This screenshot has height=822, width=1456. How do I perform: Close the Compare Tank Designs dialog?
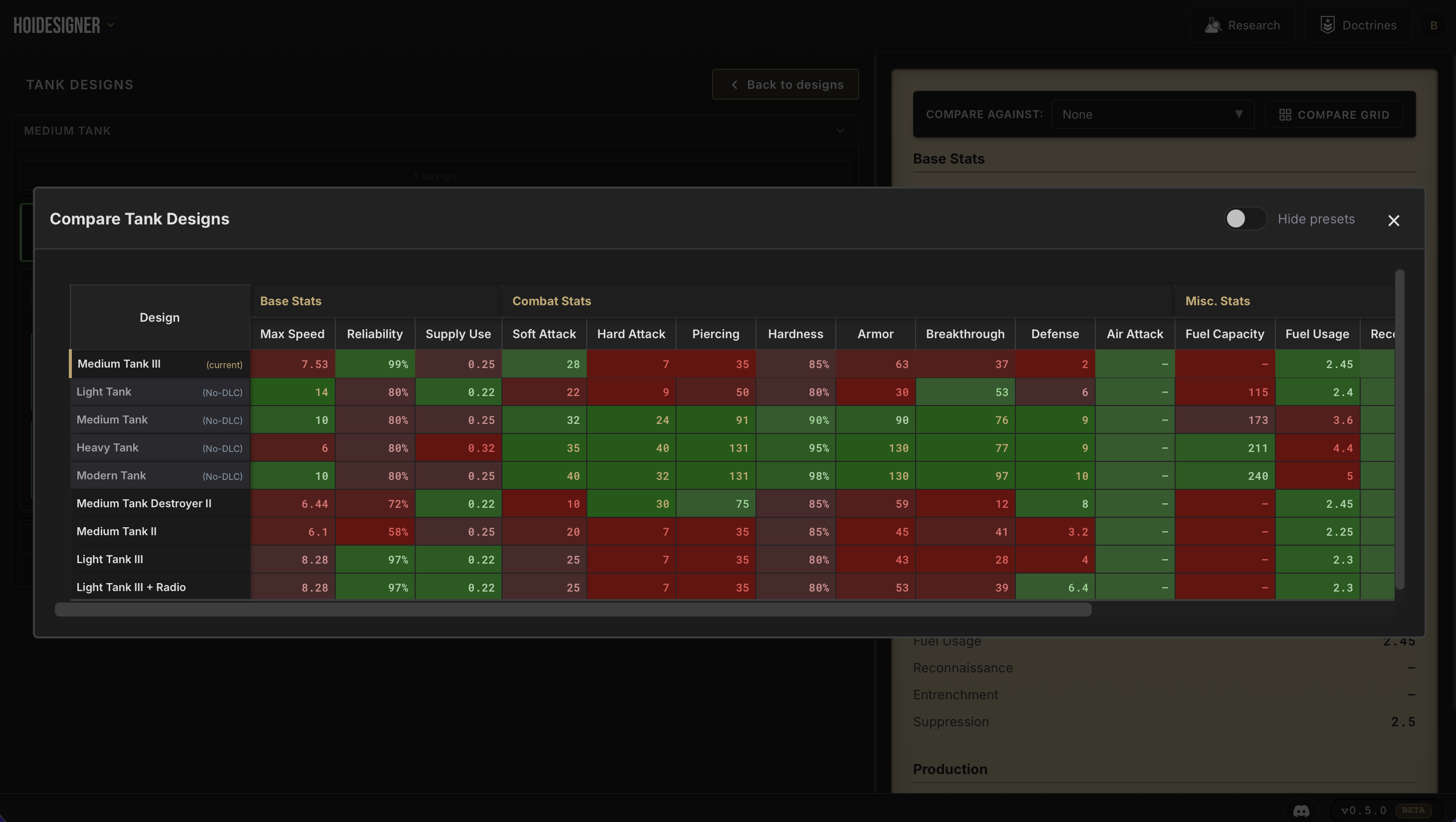tap(1393, 220)
